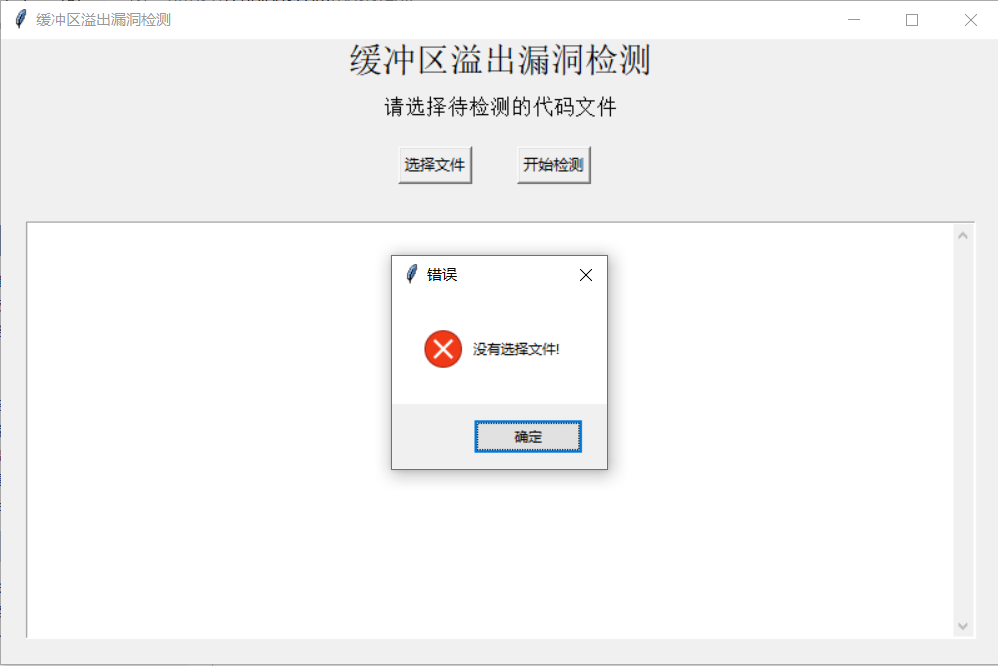Click the main window title text
Image resolution: width=998 pixels, height=666 pixels.
click(103, 20)
